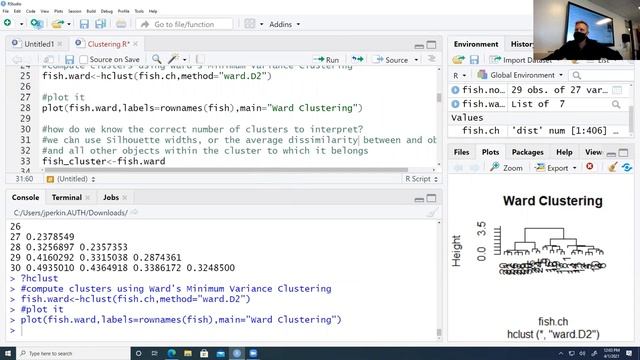The width and height of the screenshot is (640, 360).
Task: Click the Code Tools magic wand icon
Action: click(x=174, y=60)
